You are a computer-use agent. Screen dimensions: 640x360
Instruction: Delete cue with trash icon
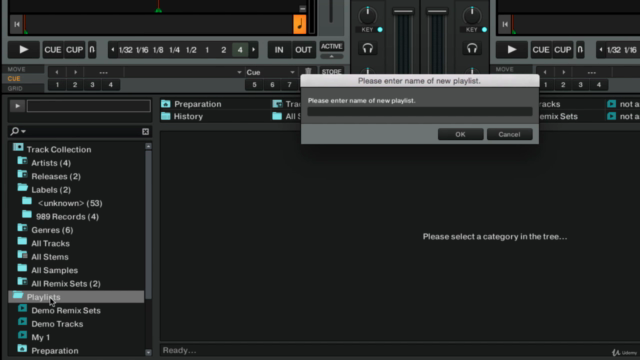coord(308,71)
